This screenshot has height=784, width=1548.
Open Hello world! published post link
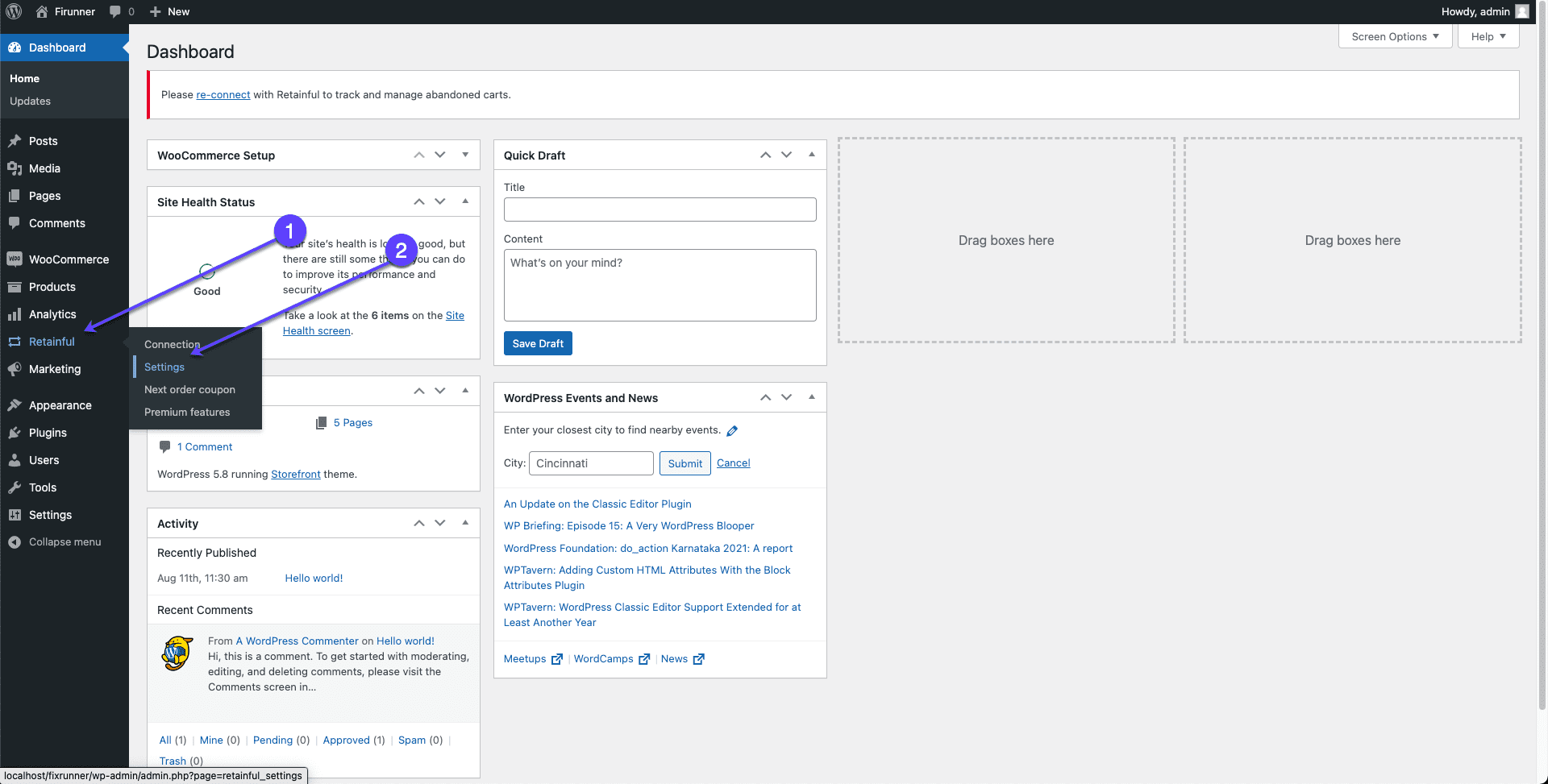click(x=314, y=578)
